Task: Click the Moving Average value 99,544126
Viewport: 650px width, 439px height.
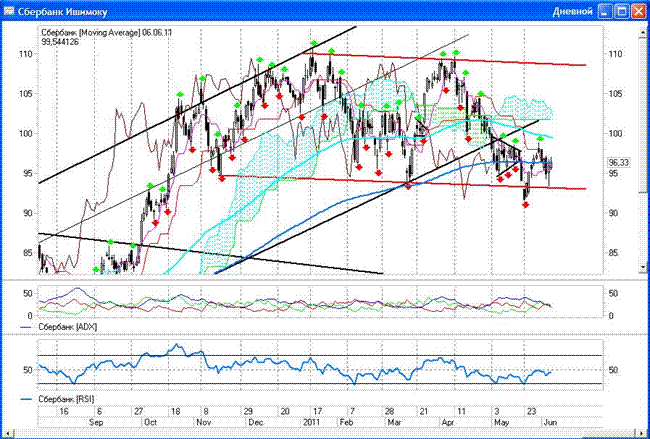Action: 60,42
